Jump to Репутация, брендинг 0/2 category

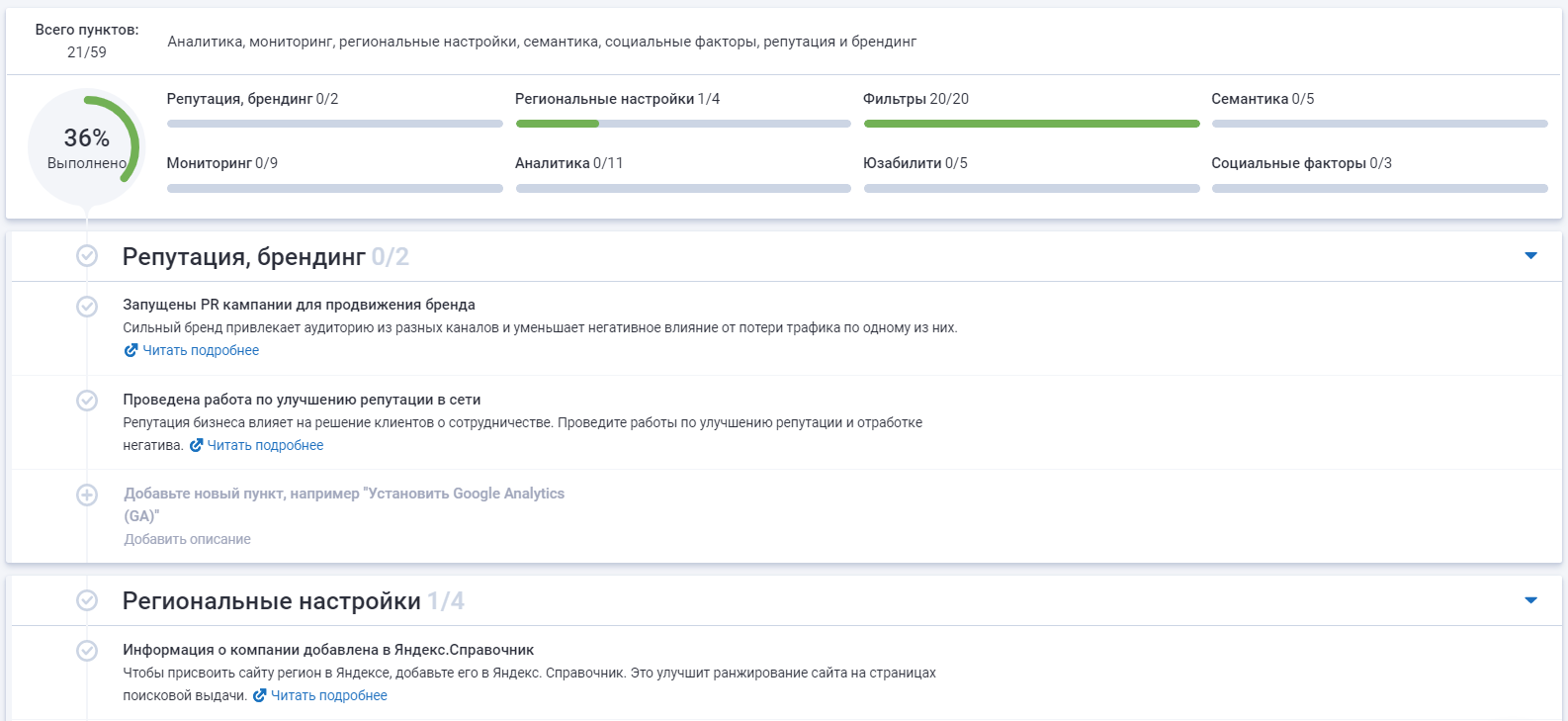pyautogui.click(x=252, y=99)
